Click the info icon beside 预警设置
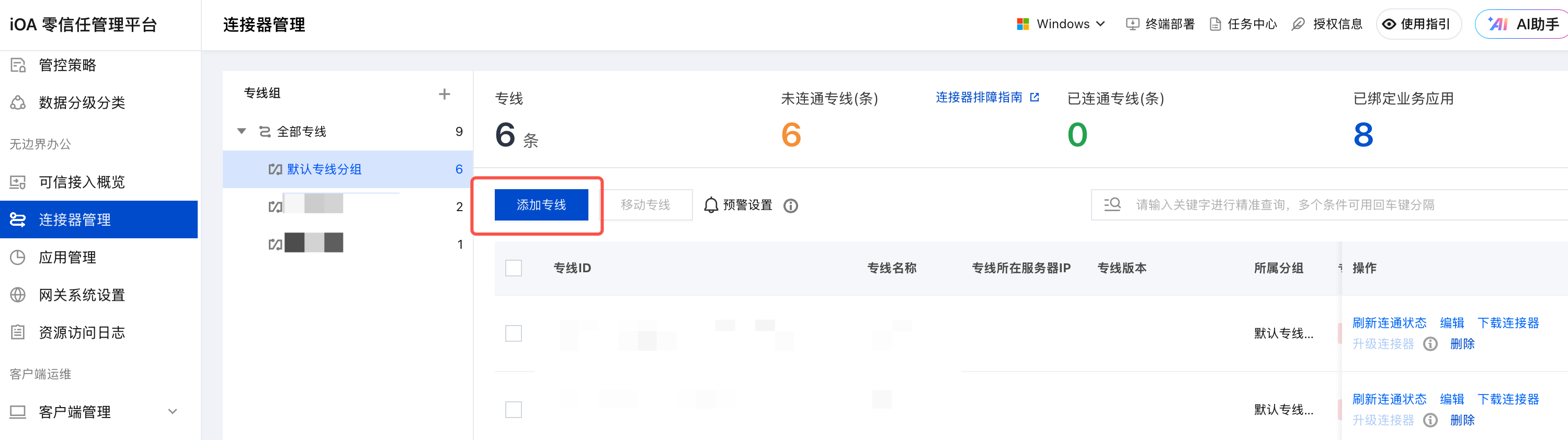This screenshot has width=1568, height=440. [791, 206]
